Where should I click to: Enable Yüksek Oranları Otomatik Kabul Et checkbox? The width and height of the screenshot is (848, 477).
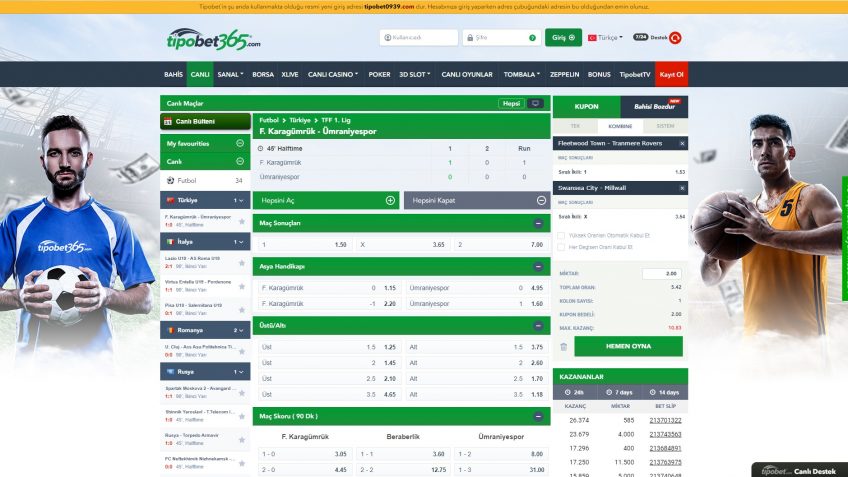click(561, 235)
